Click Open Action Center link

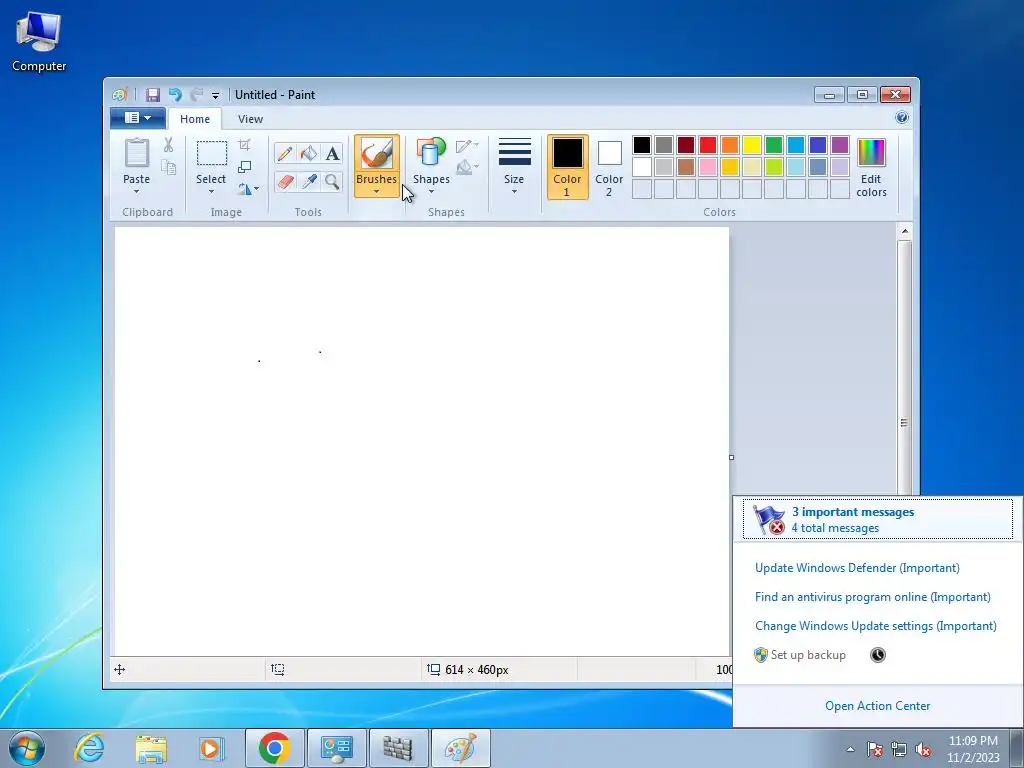point(878,706)
